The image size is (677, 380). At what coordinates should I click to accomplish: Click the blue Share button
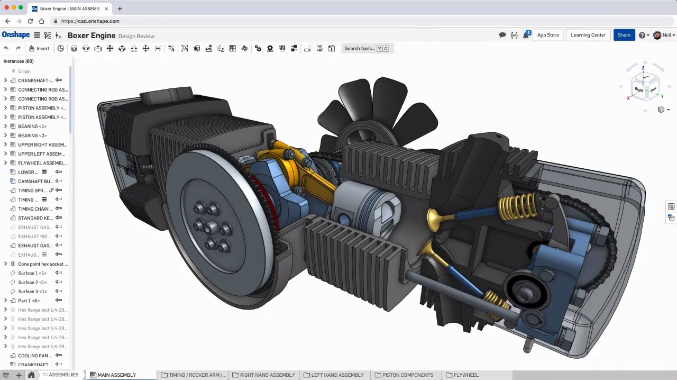[624, 35]
